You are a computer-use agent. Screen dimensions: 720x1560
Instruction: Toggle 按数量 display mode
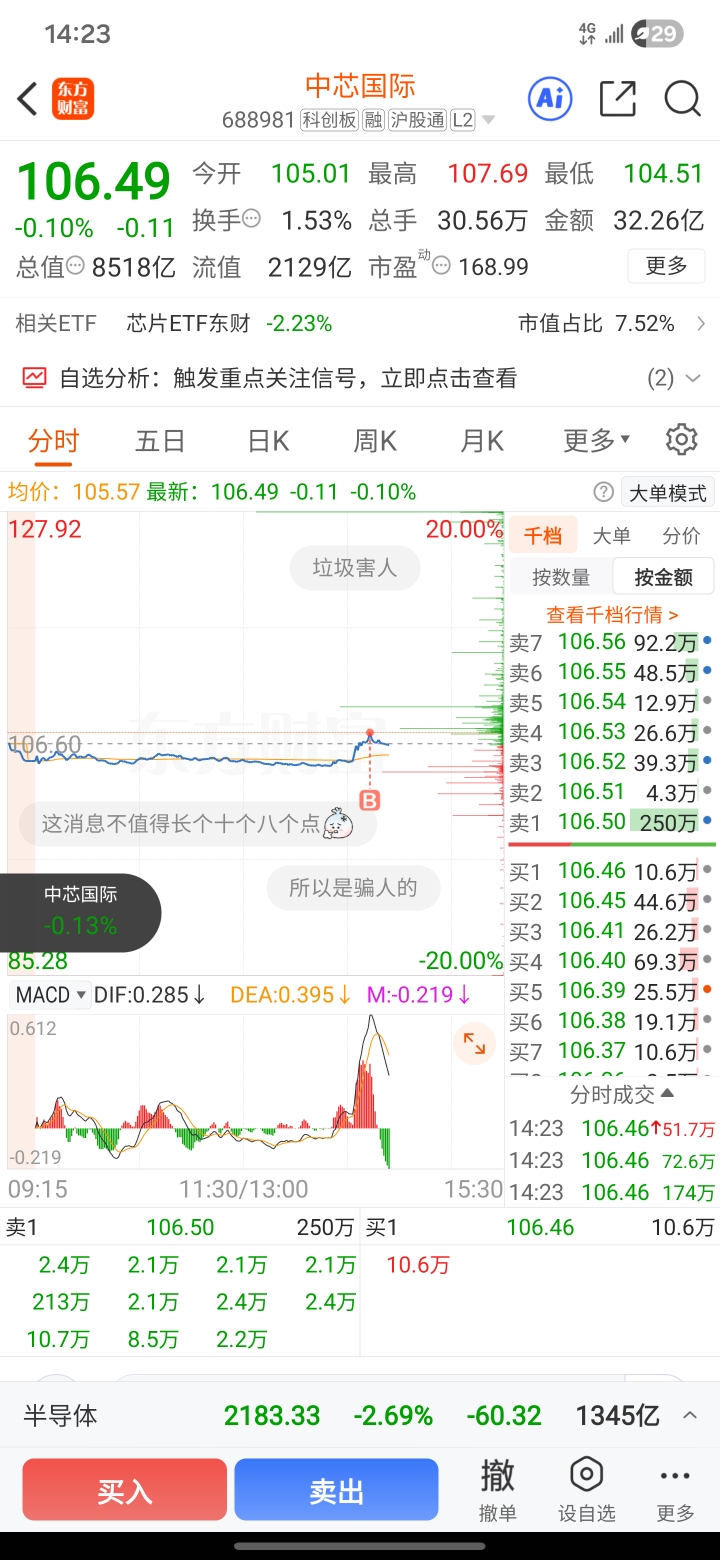[x=561, y=577]
